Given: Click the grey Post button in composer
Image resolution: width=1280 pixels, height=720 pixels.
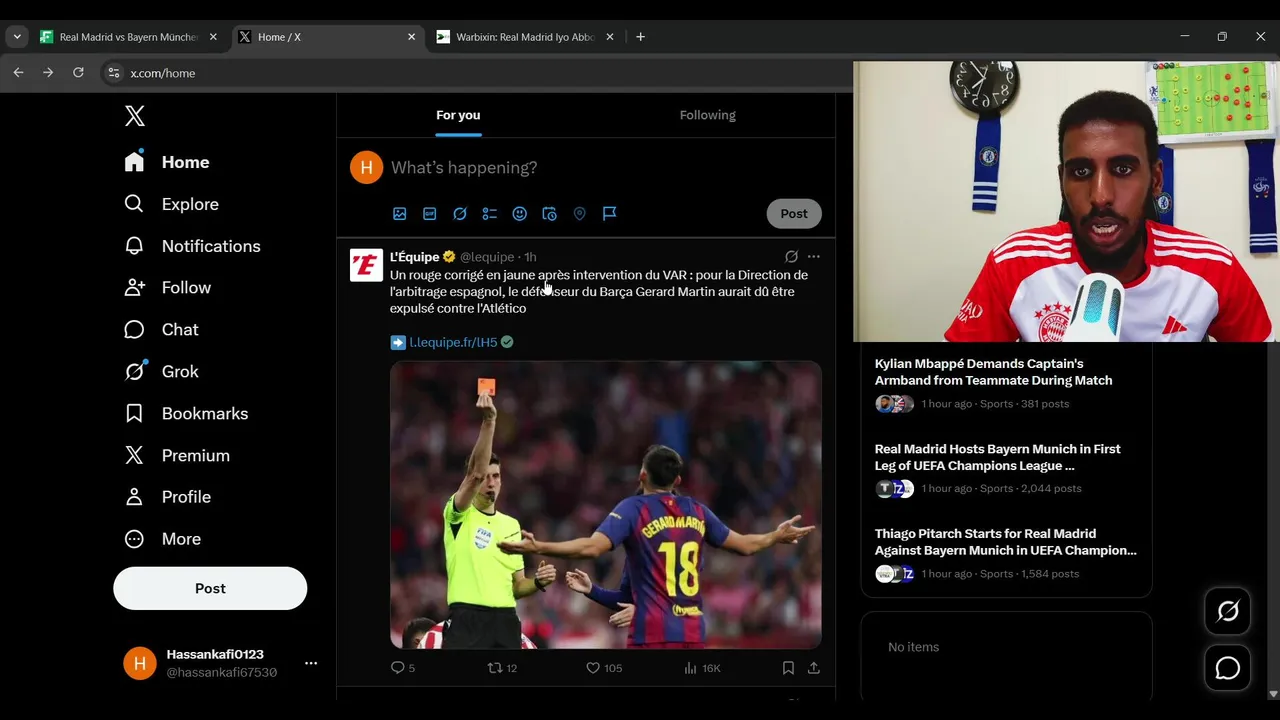Looking at the screenshot, I should [794, 214].
